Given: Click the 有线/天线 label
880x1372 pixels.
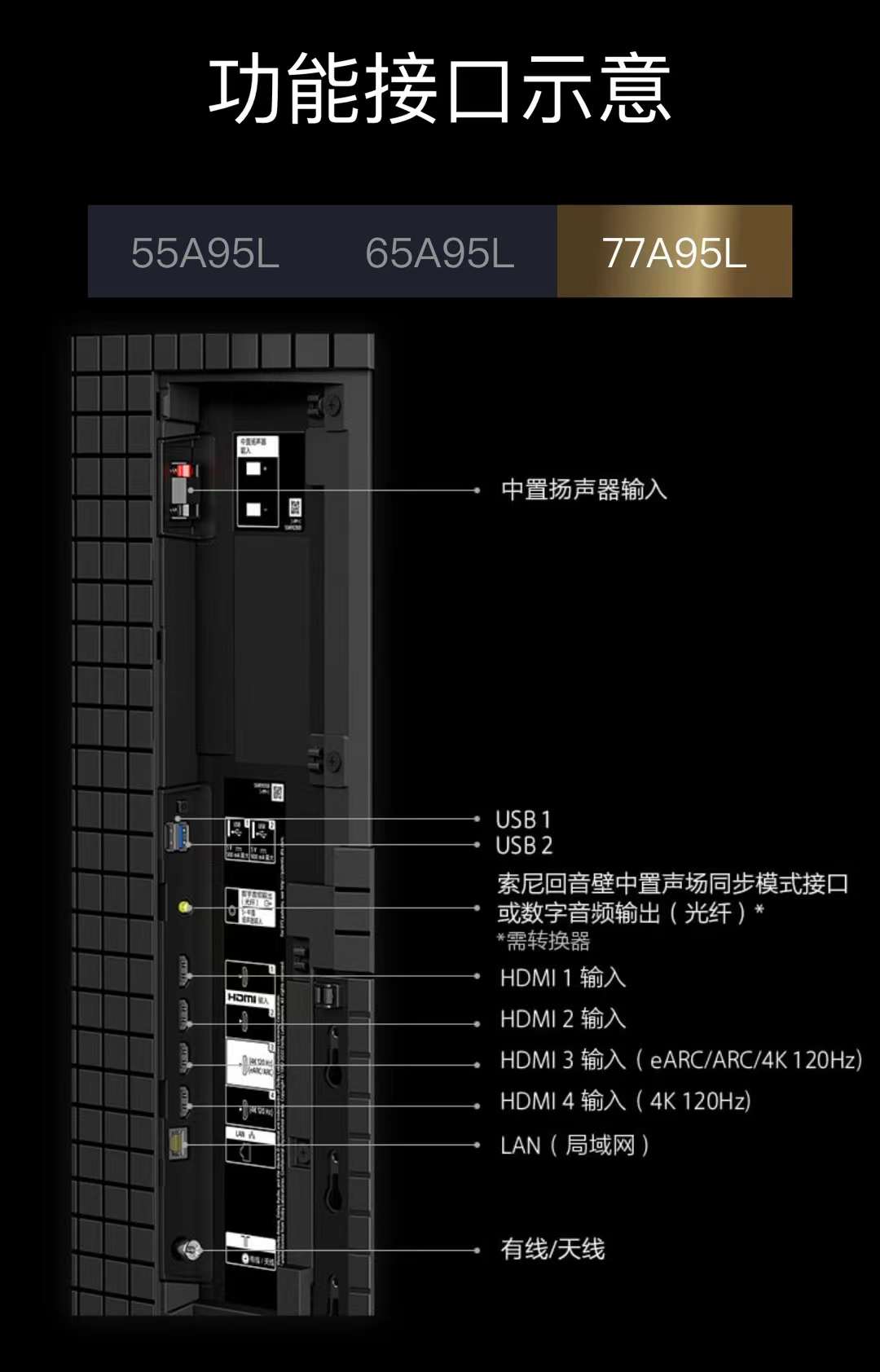Looking at the screenshot, I should (x=552, y=1249).
